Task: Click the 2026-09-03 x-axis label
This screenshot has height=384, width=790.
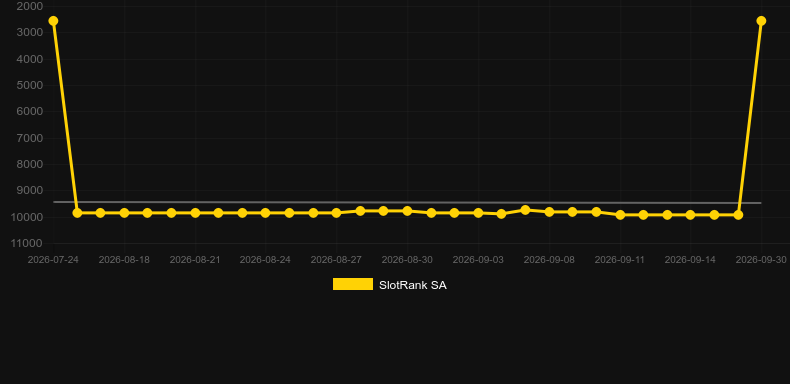Action: click(x=478, y=260)
